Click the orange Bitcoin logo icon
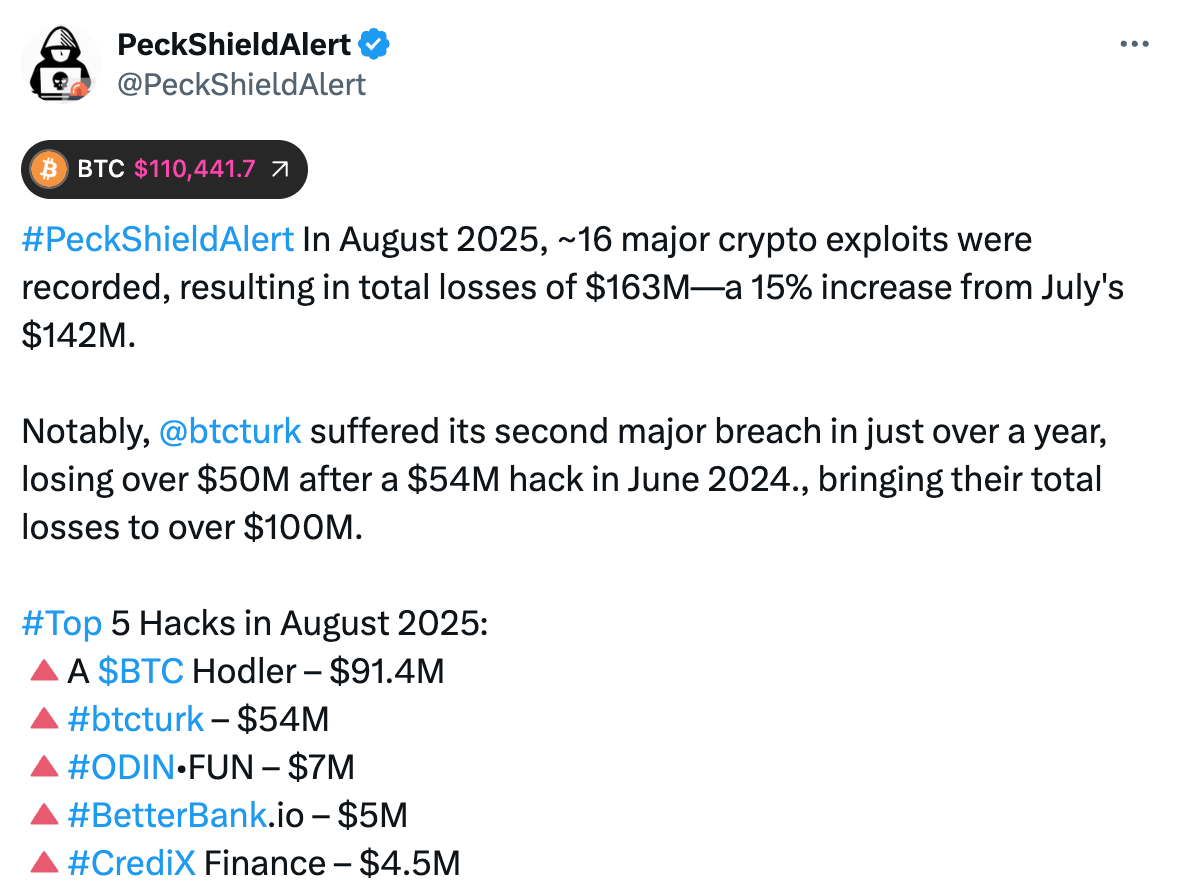Image resolution: width=1180 pixels, height=892 pixels. (x=49, y=169)
